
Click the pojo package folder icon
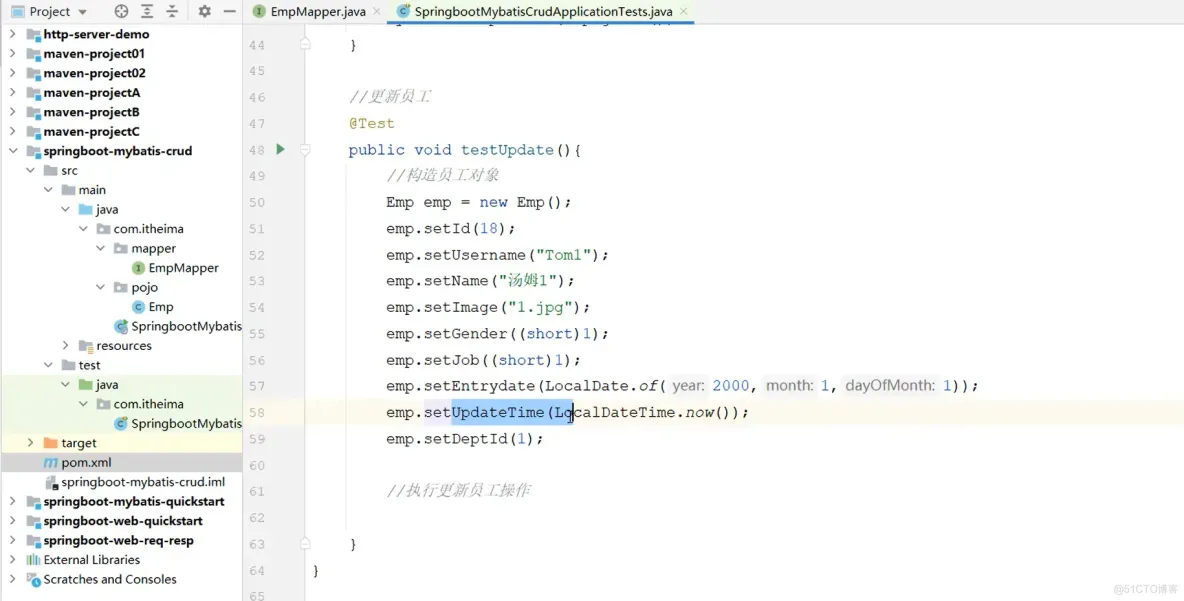(121, 287)
